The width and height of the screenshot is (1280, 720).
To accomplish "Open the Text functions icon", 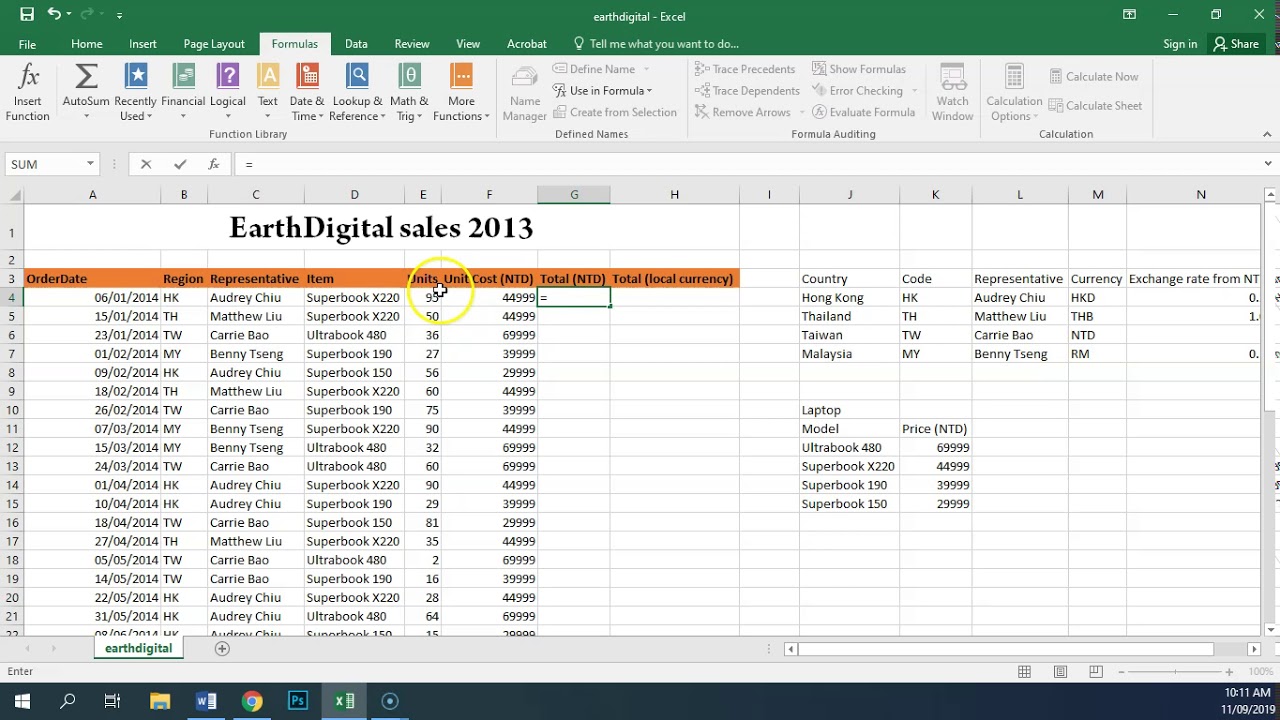I will [268, 77].
